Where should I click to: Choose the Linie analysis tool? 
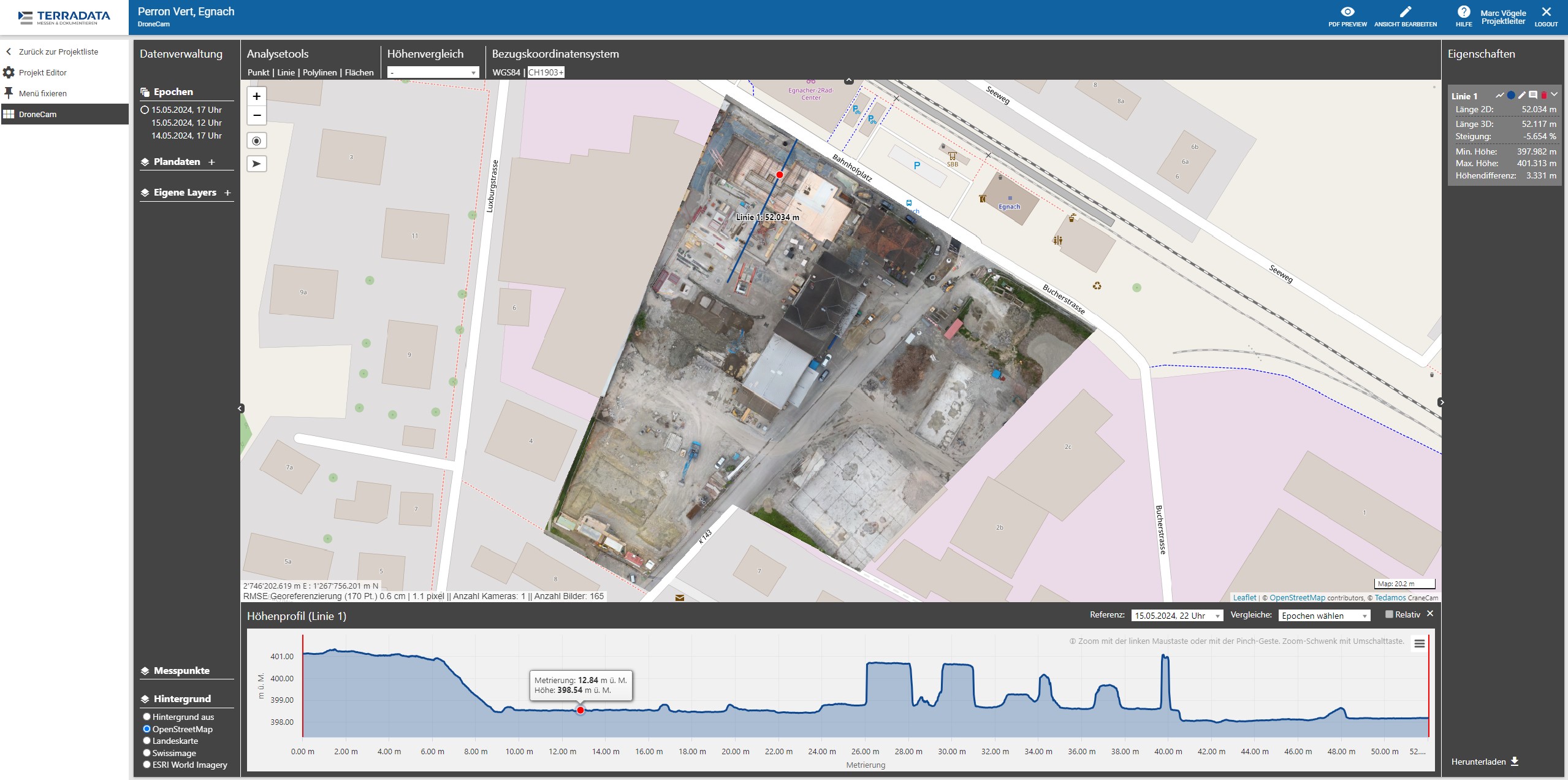pos(286,72)
